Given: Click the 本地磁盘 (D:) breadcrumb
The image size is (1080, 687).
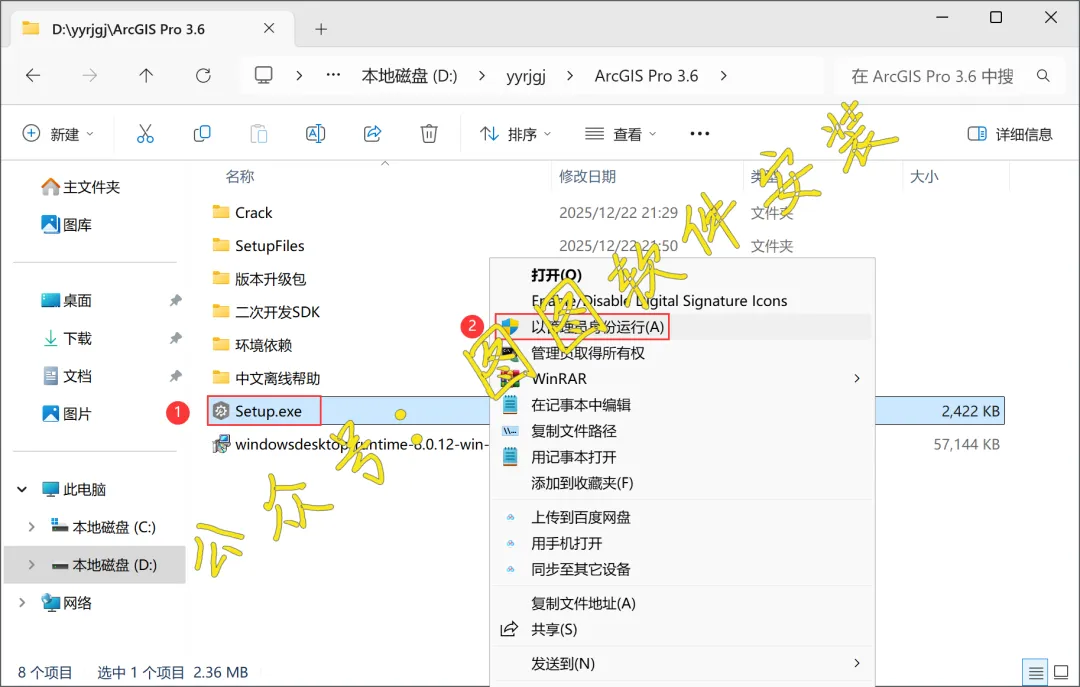Looking at the screenshot, I should (x=409, y=76).
